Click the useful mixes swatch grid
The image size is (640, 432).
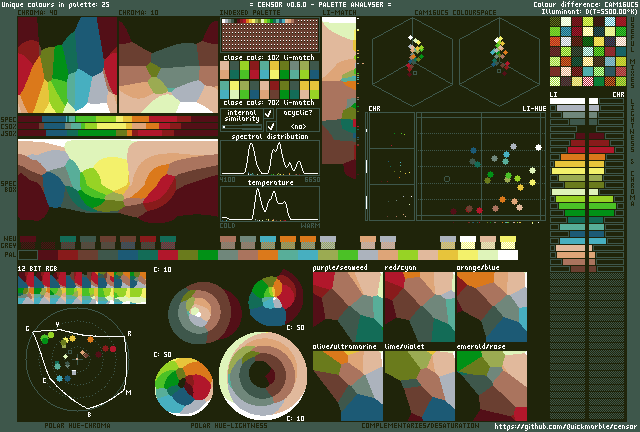point(588,51)
